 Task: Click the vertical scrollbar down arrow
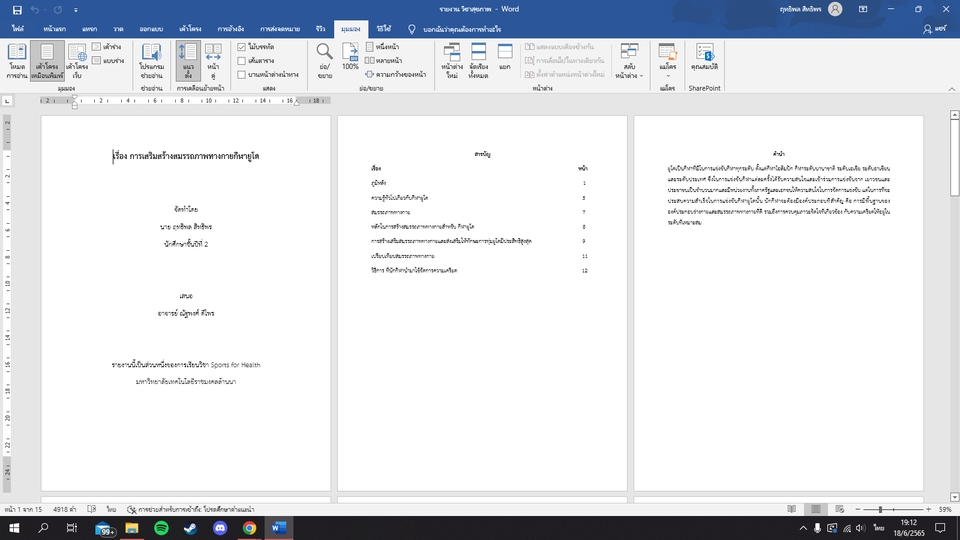point(954,497)
